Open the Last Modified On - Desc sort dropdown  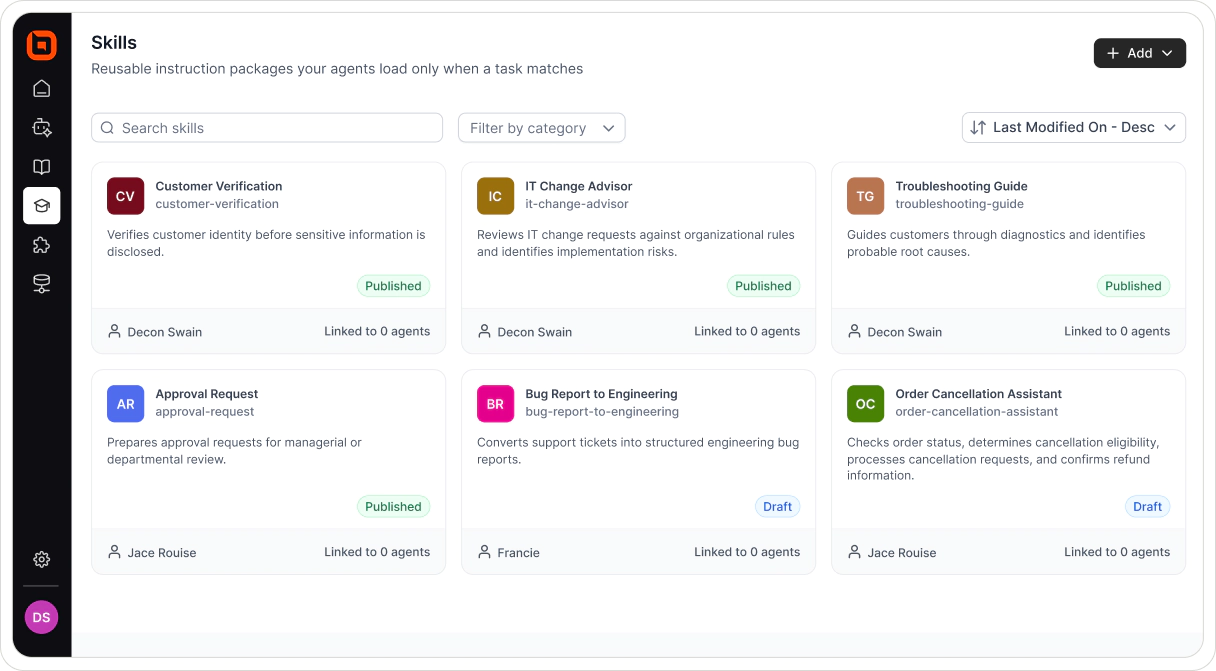click(1074, 128)
